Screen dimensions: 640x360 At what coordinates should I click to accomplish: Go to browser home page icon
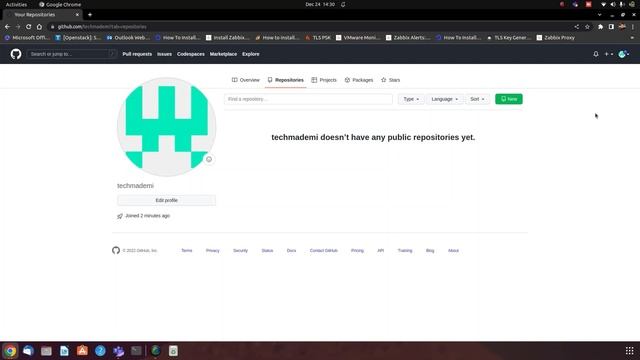39,27
